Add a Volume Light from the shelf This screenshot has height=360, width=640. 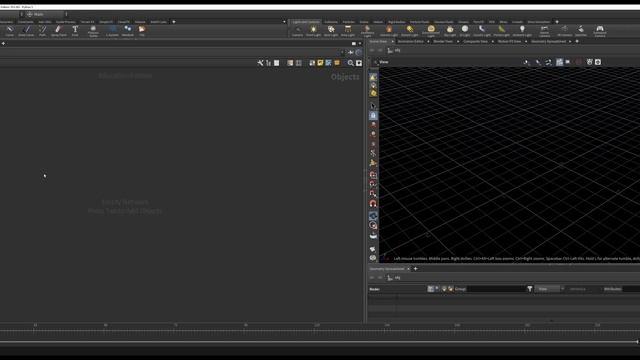click(x=389, y=31)
